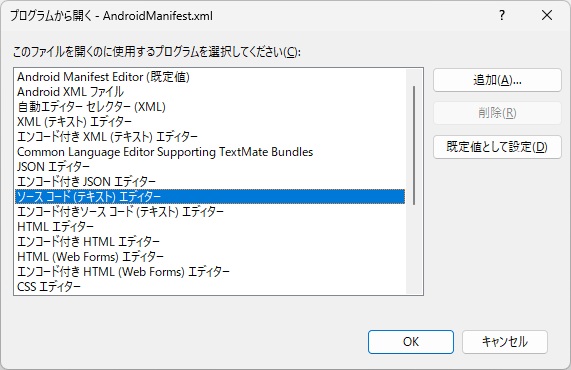The width and height of the screenshot is (571, 370).
Task: Click the キャンセル button
Action: pos(505,342)
